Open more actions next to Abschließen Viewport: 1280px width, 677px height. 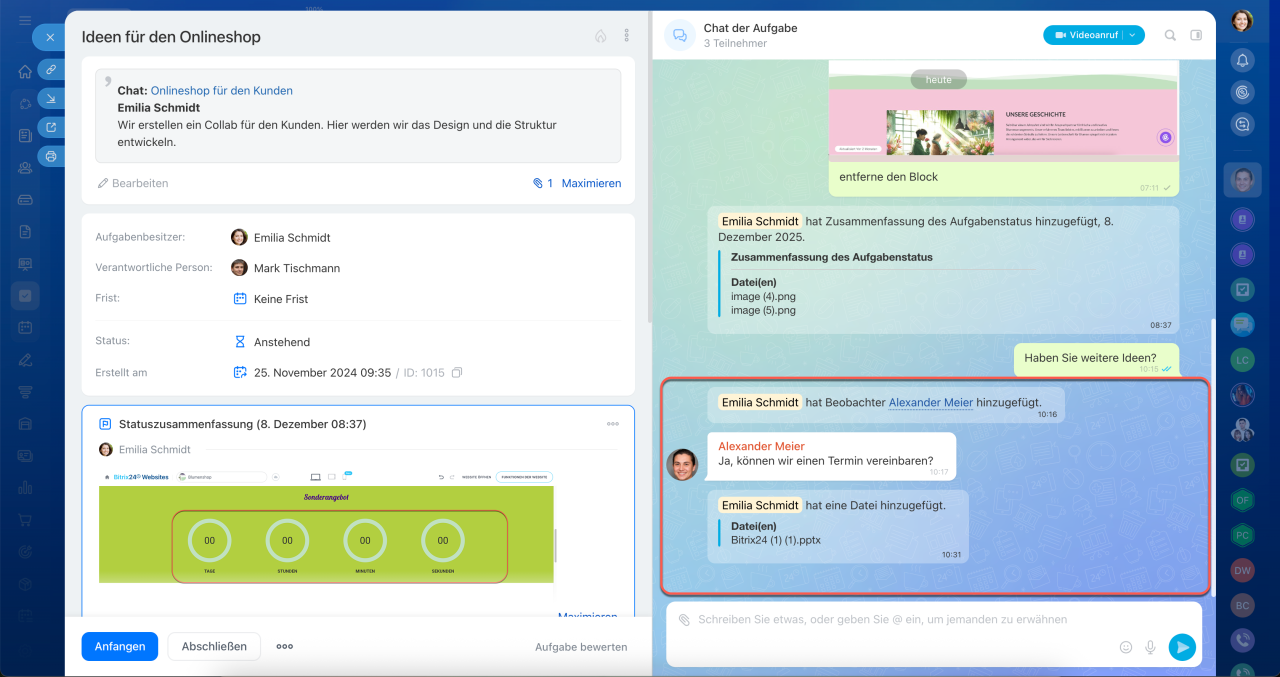pos(285,647)
